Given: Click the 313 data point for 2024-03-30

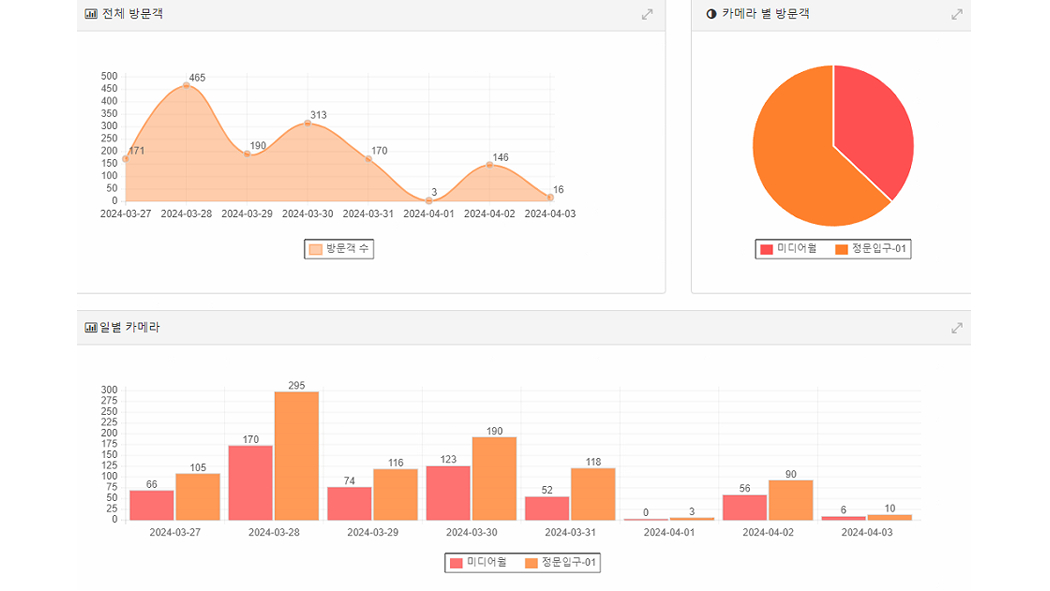Looking at the screenshot, I should (307, 123).
